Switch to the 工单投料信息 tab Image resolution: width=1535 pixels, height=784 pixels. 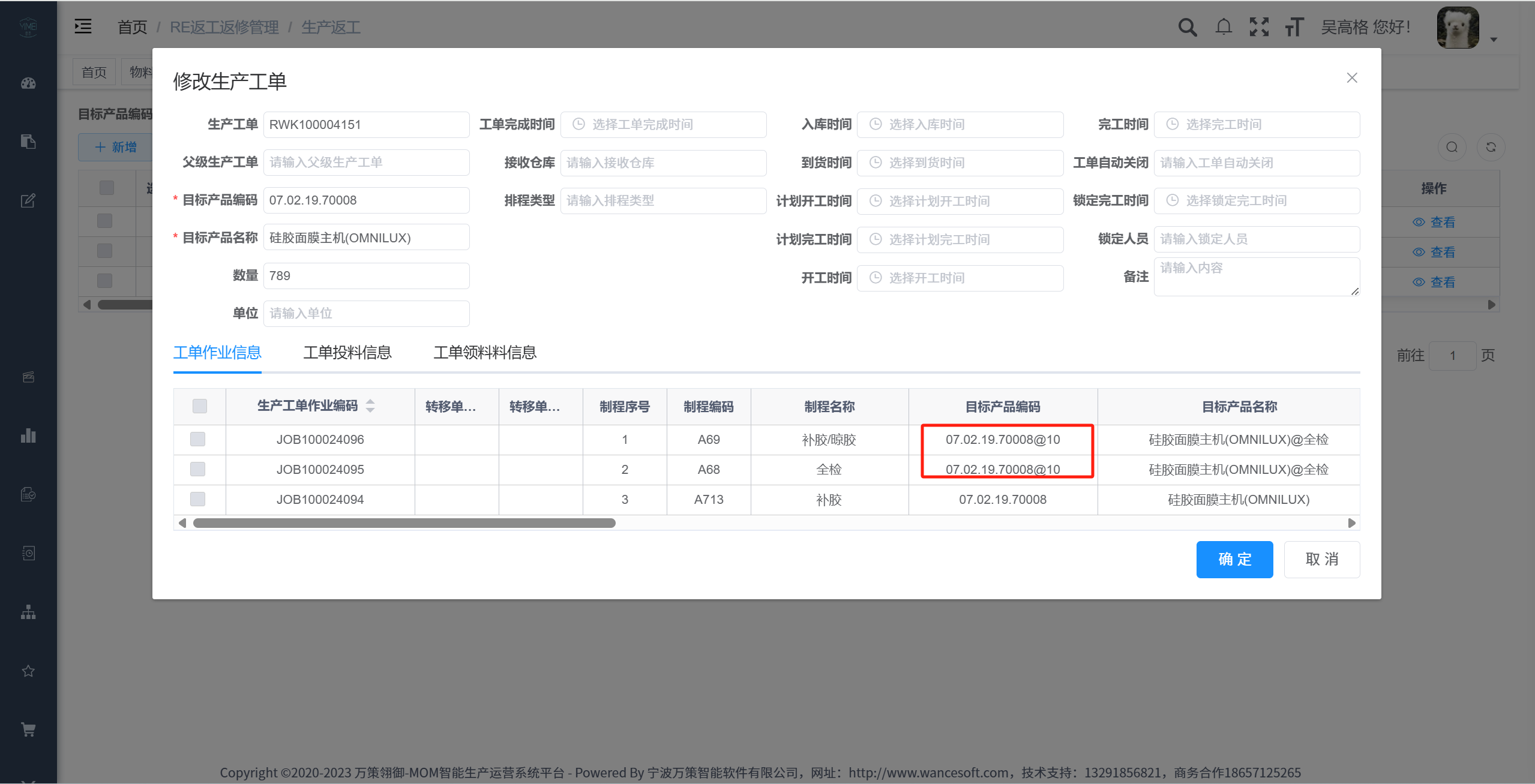point(347,353)
